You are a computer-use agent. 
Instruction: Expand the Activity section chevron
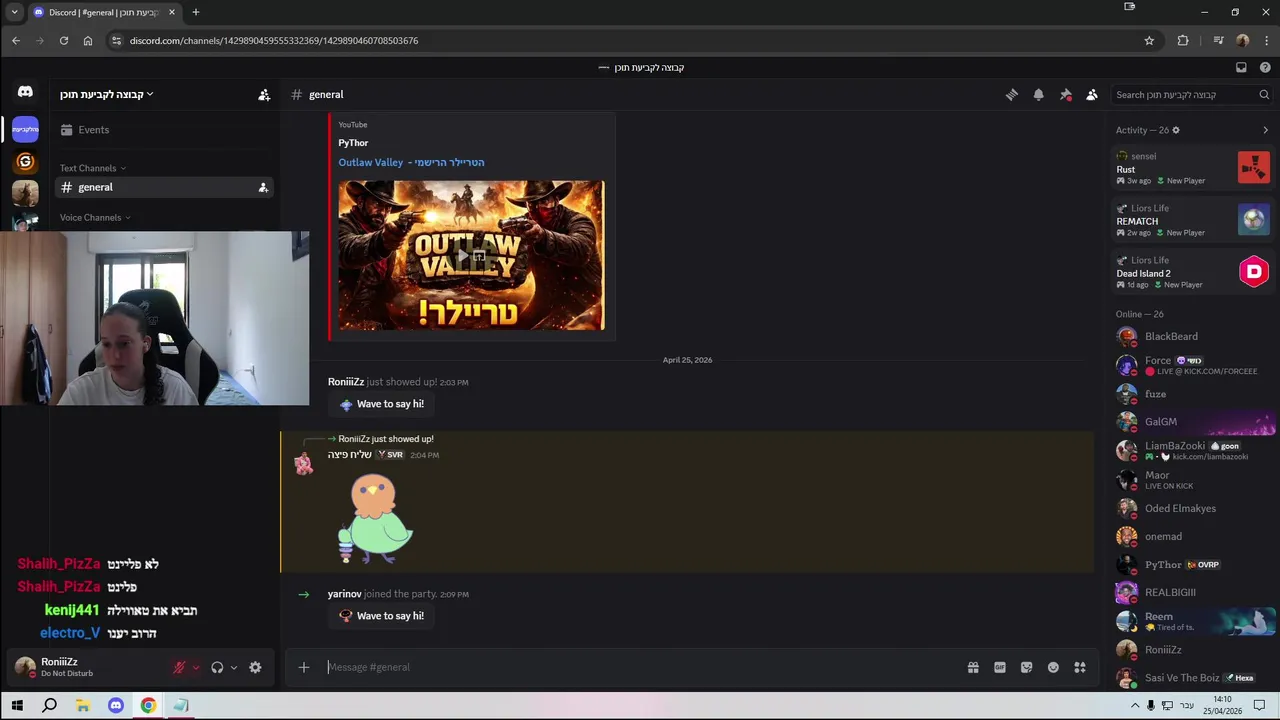click(x=1265, y=130)
